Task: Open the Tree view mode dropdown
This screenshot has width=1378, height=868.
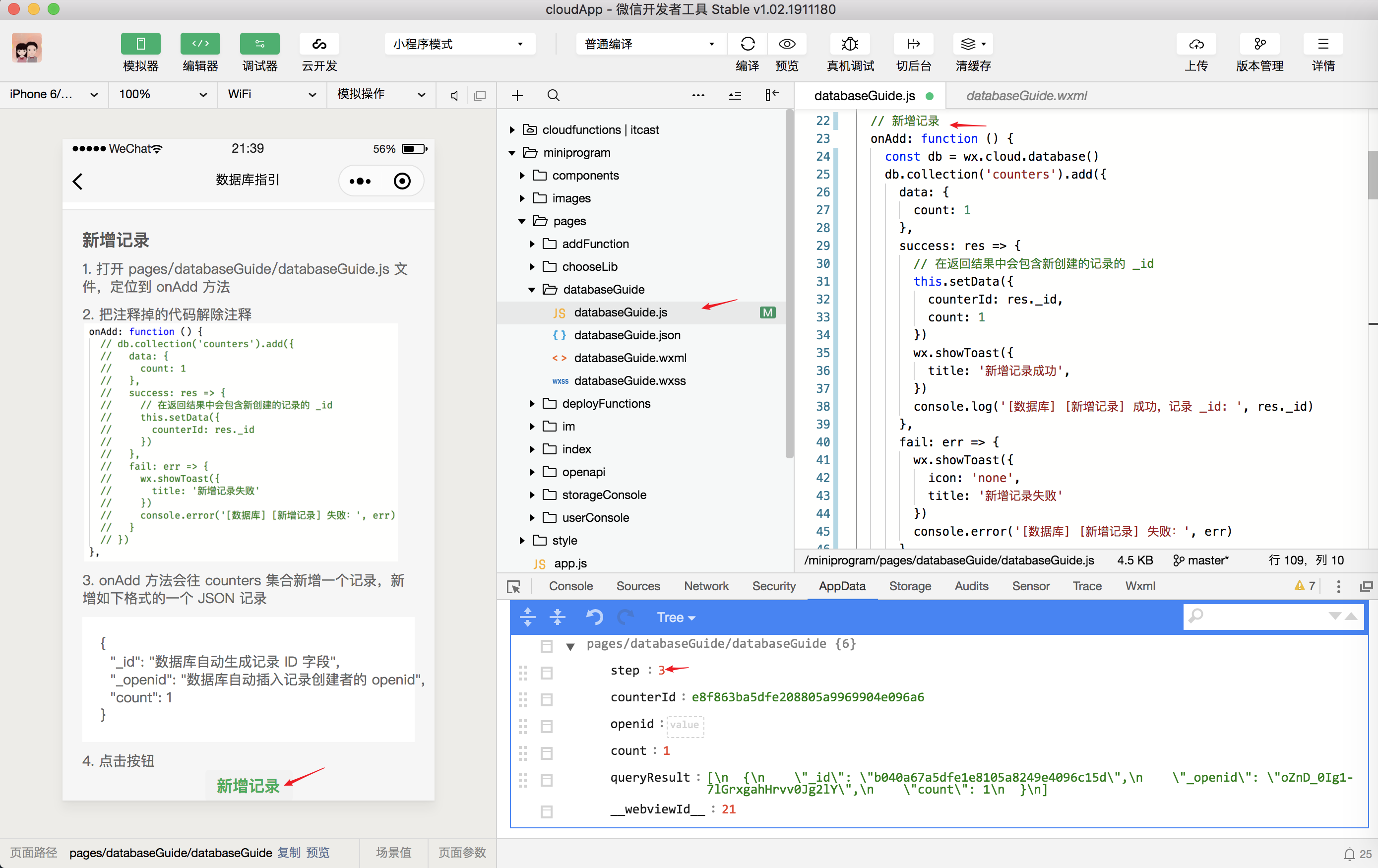Action: click(676, 618)
